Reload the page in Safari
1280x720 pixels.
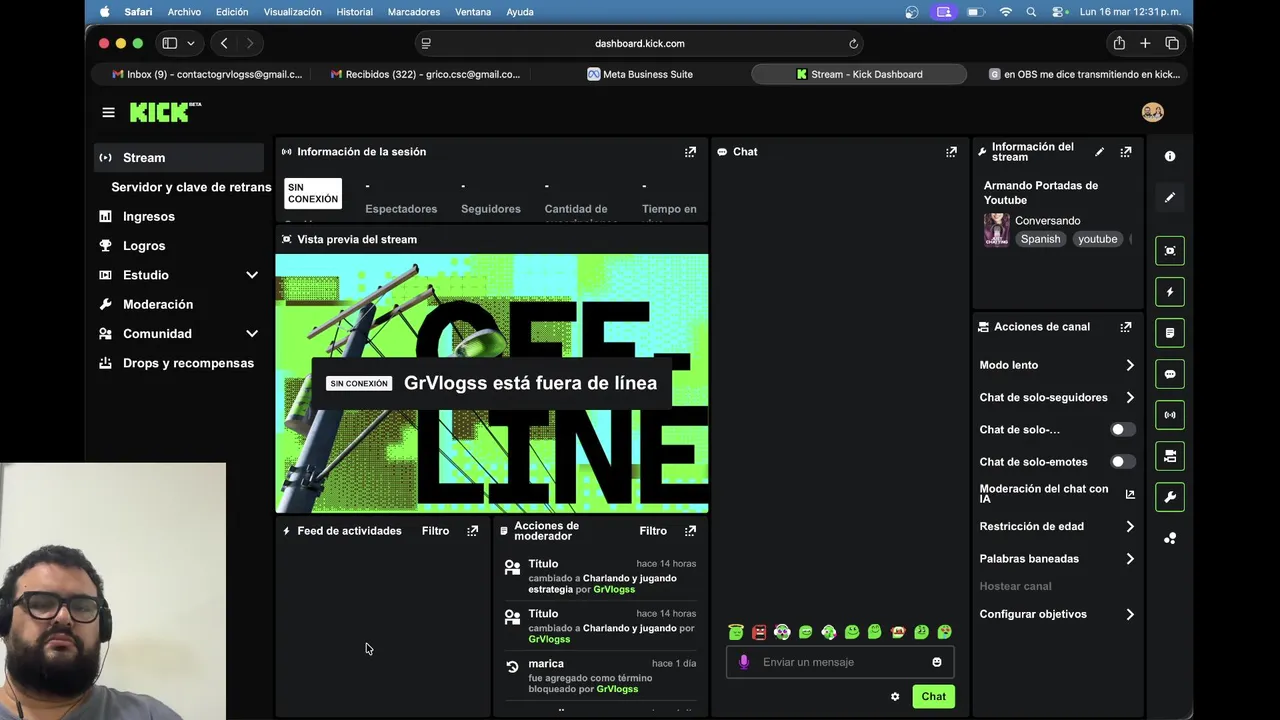point(853,43)
